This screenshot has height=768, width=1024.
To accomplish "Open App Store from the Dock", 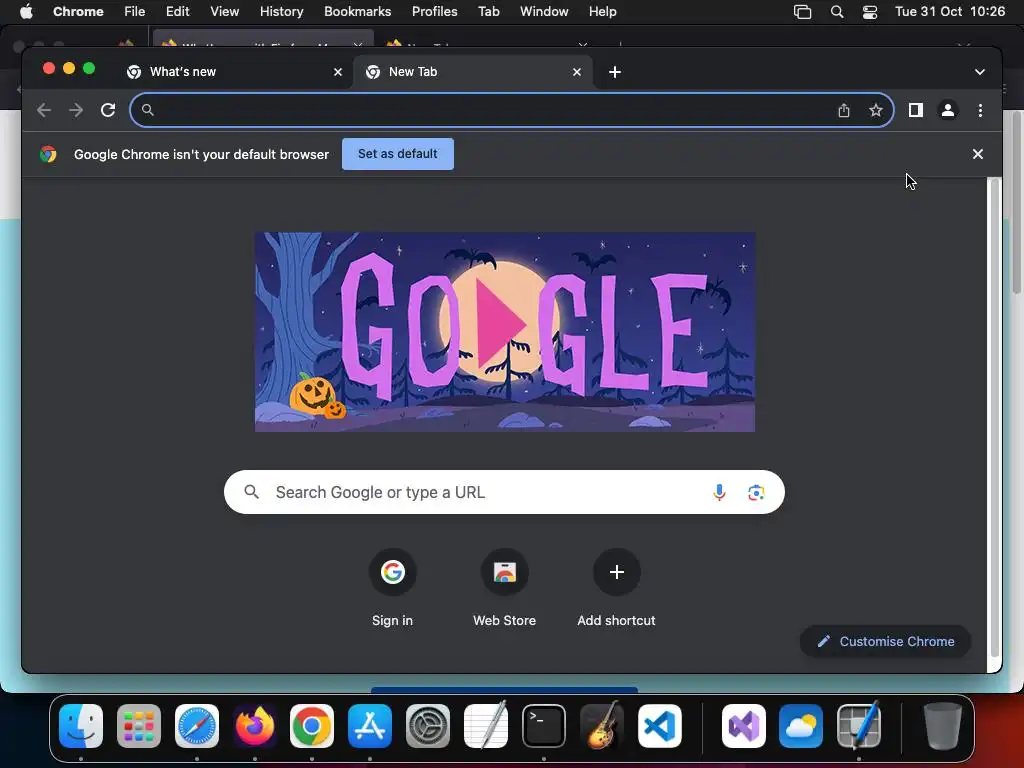I will click(370, 726).
